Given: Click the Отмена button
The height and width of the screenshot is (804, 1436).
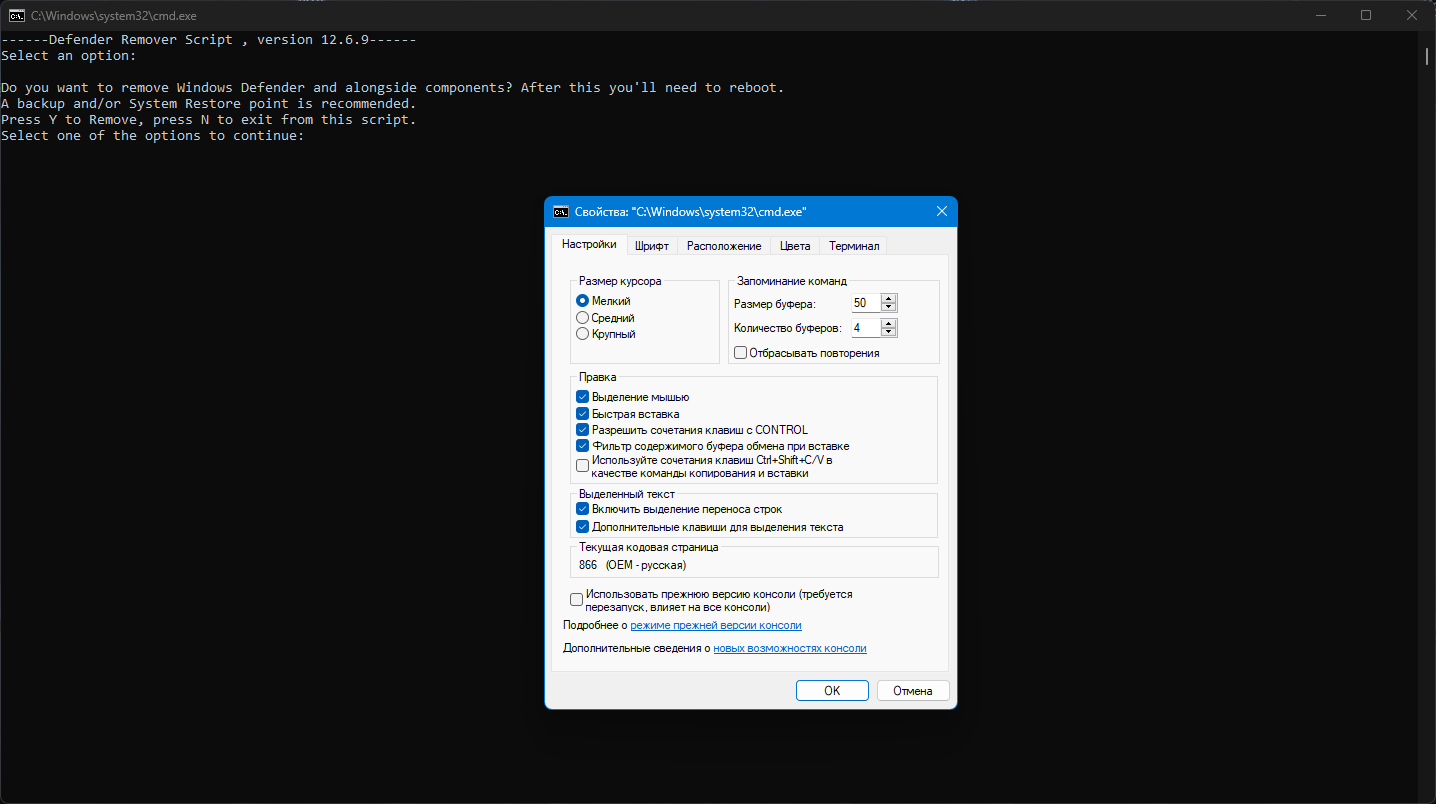Looking at the screenshot, I should (913, 691).
